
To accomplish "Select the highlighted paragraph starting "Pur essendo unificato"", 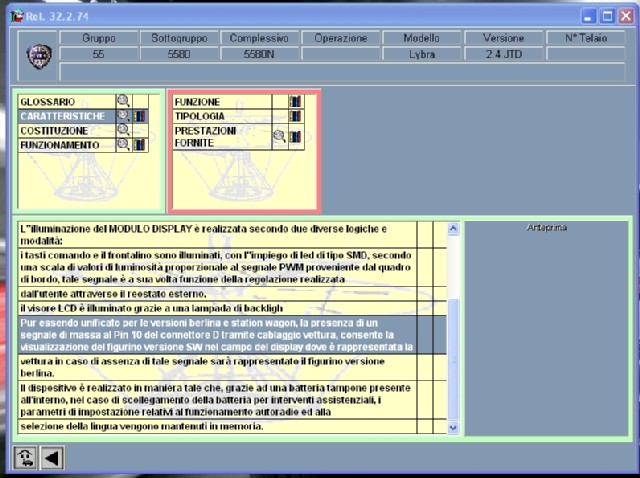I will tap(216, 335).
